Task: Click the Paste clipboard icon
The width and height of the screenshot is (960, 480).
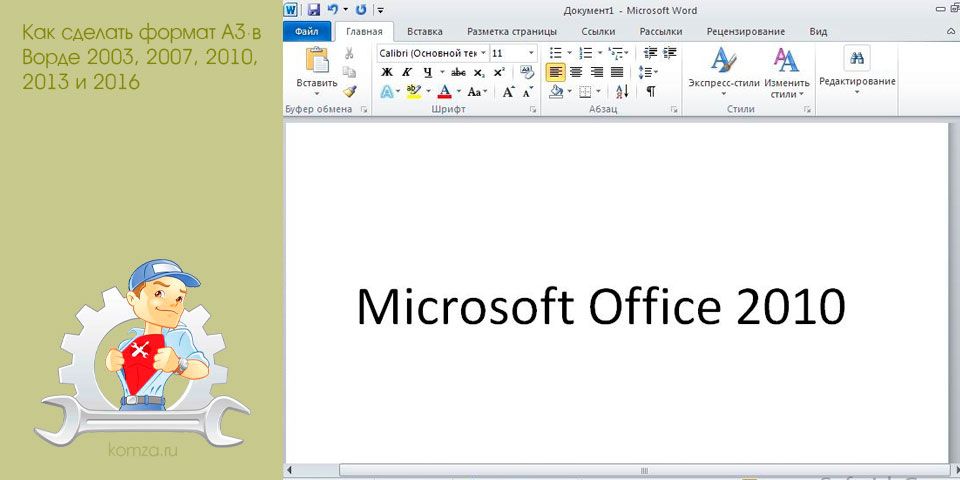Action: click(317, 60)
